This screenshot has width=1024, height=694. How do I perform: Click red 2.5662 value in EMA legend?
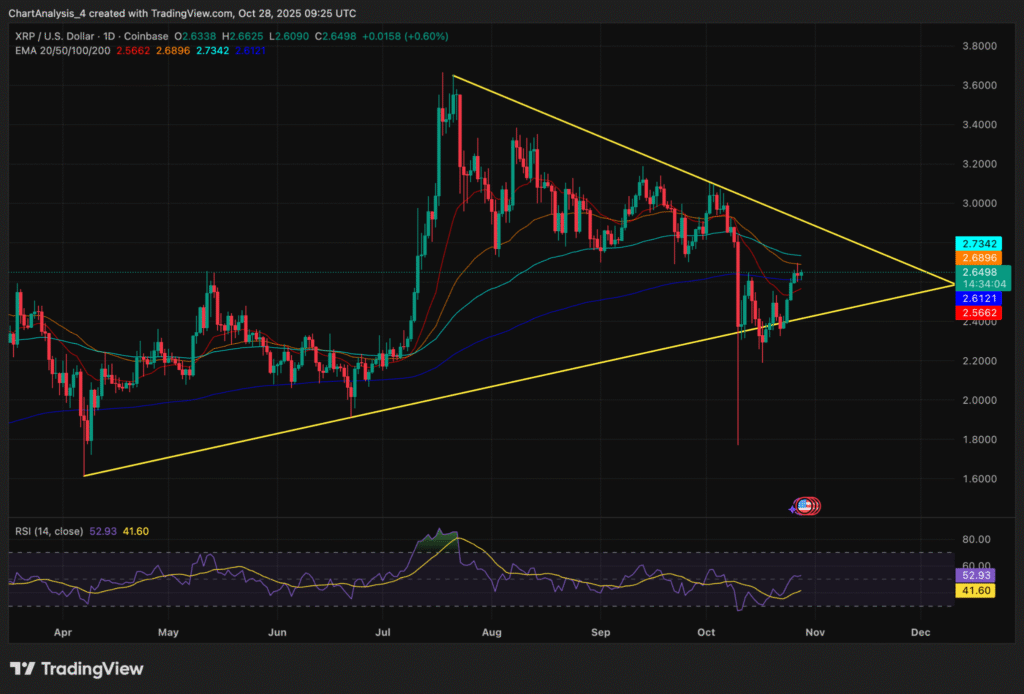pyautogui.click(x=133, y=50)
